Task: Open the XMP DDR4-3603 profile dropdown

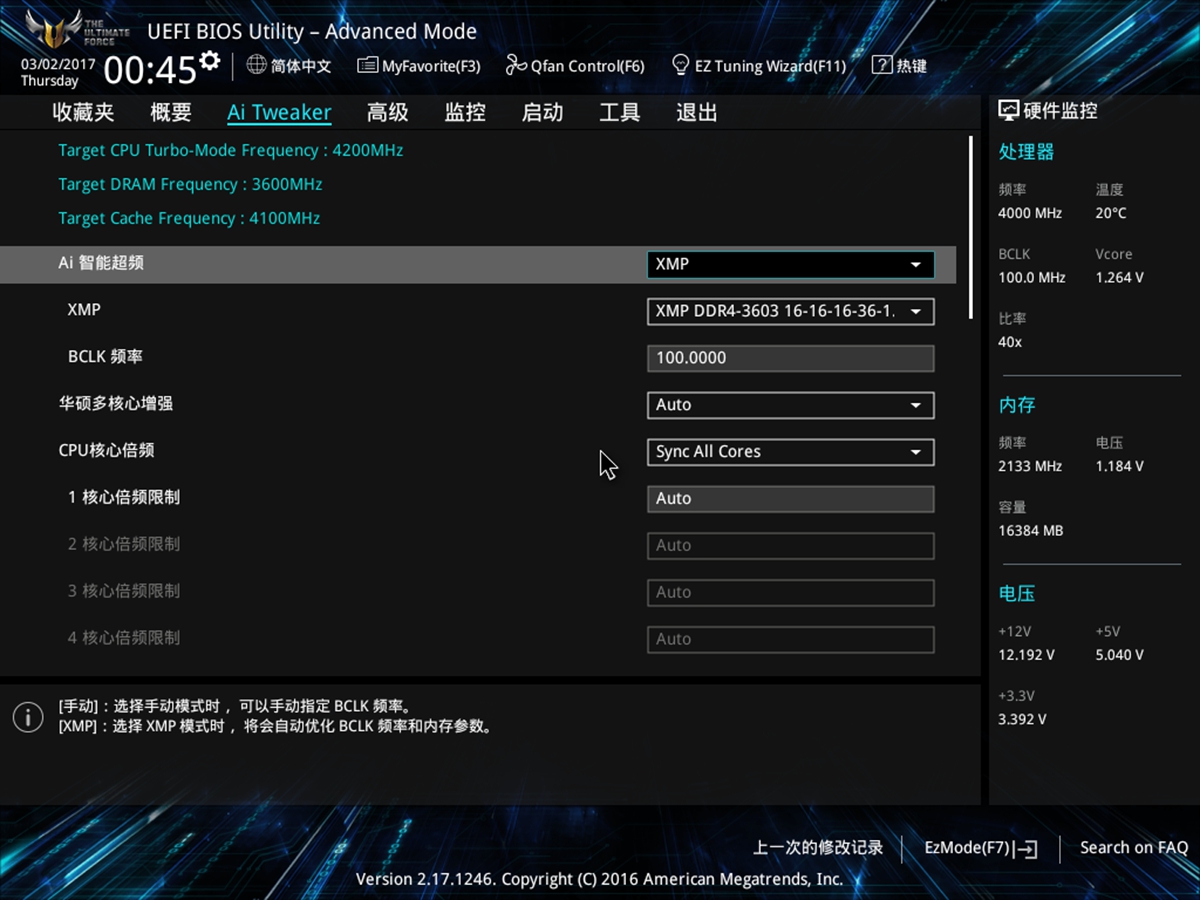Action: (790, 311)
